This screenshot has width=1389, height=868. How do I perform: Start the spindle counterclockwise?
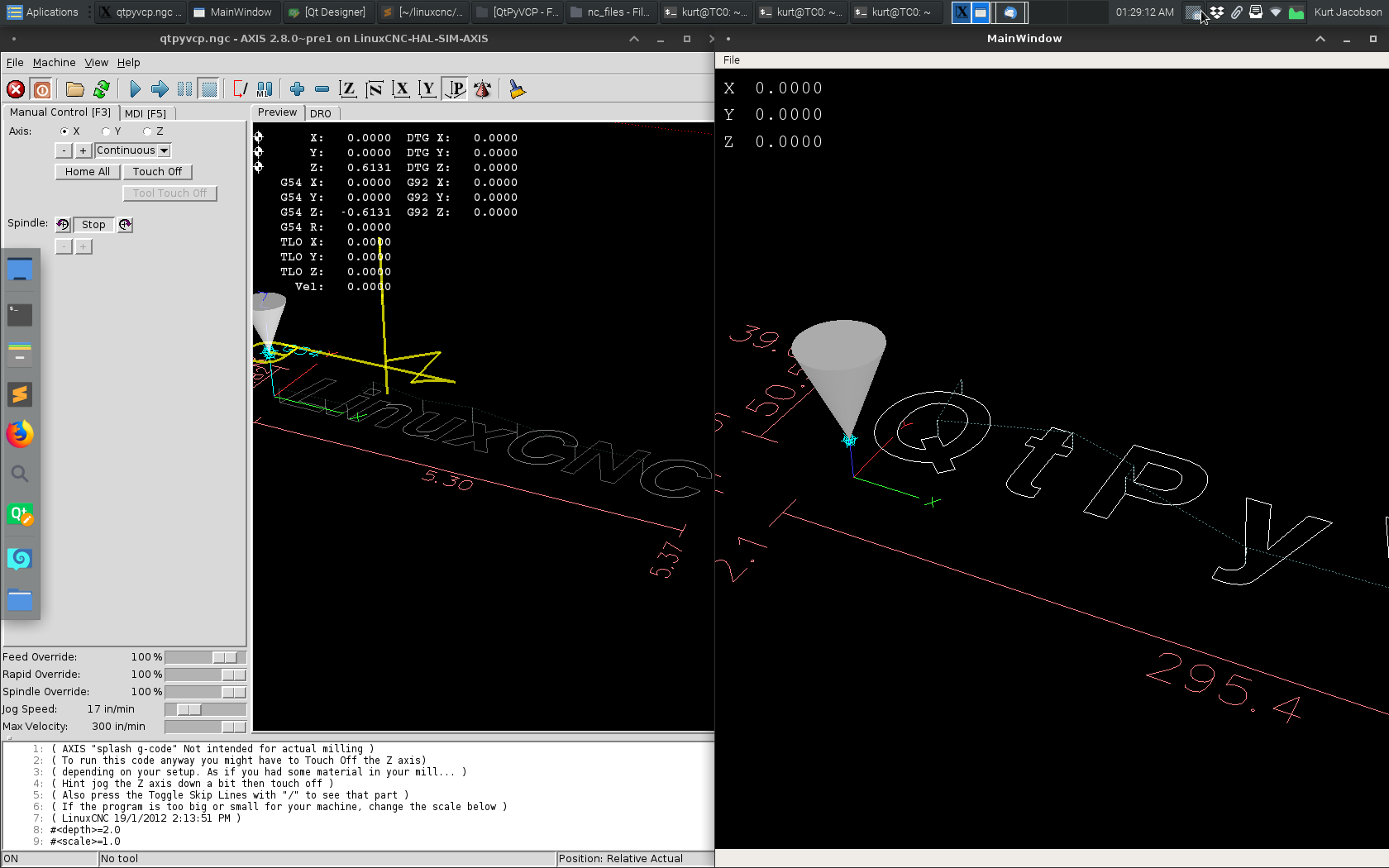point(63,225)
